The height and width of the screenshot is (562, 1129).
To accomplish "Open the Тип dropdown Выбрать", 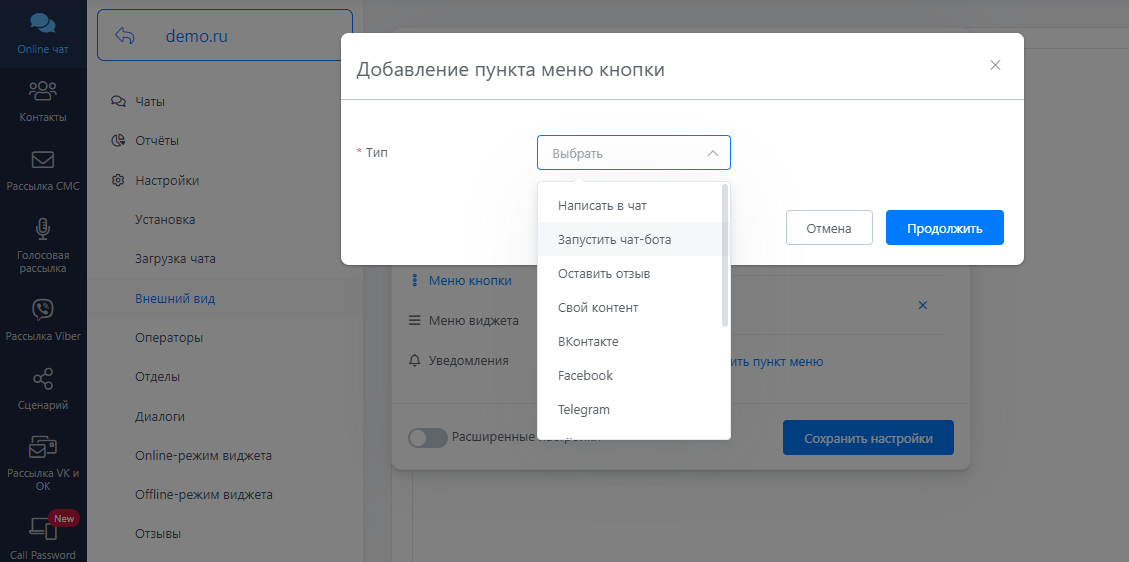I will (633, 153).
